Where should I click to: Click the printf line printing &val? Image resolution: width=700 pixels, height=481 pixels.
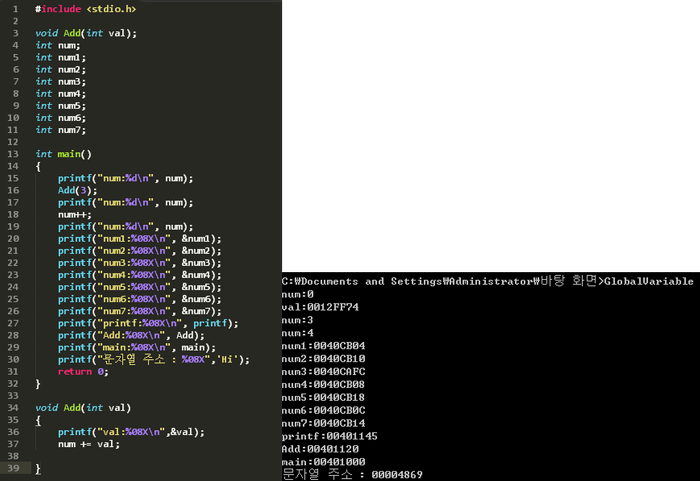click(x=131, y=432)
